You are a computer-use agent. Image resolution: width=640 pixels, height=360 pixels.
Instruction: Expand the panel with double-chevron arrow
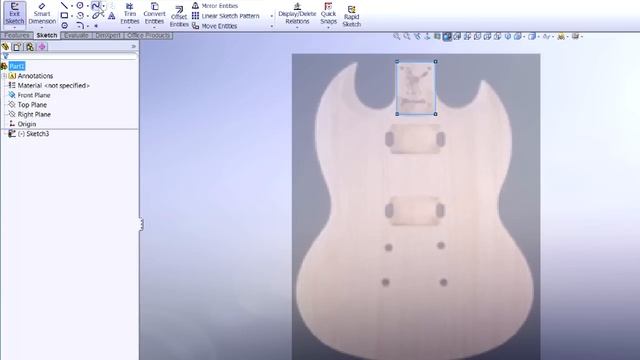[133, 47]
